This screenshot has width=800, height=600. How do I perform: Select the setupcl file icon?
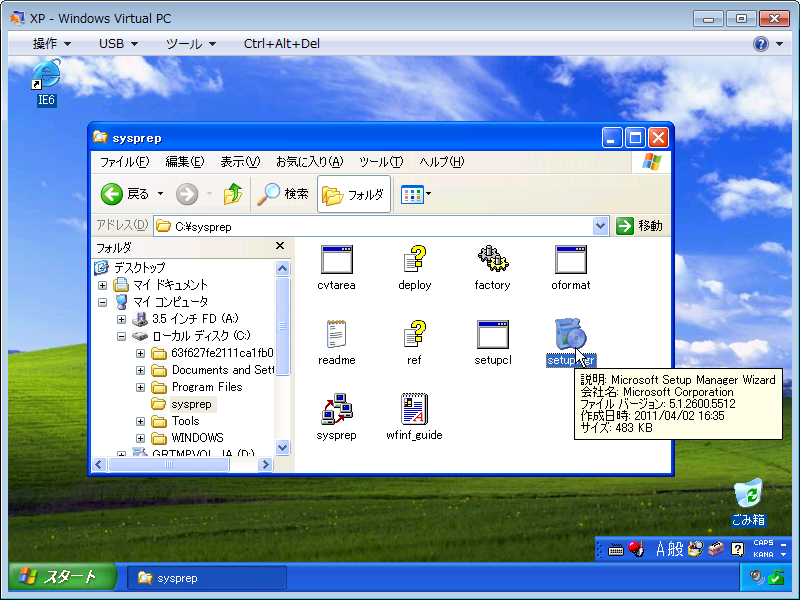(x=492, y=335)
